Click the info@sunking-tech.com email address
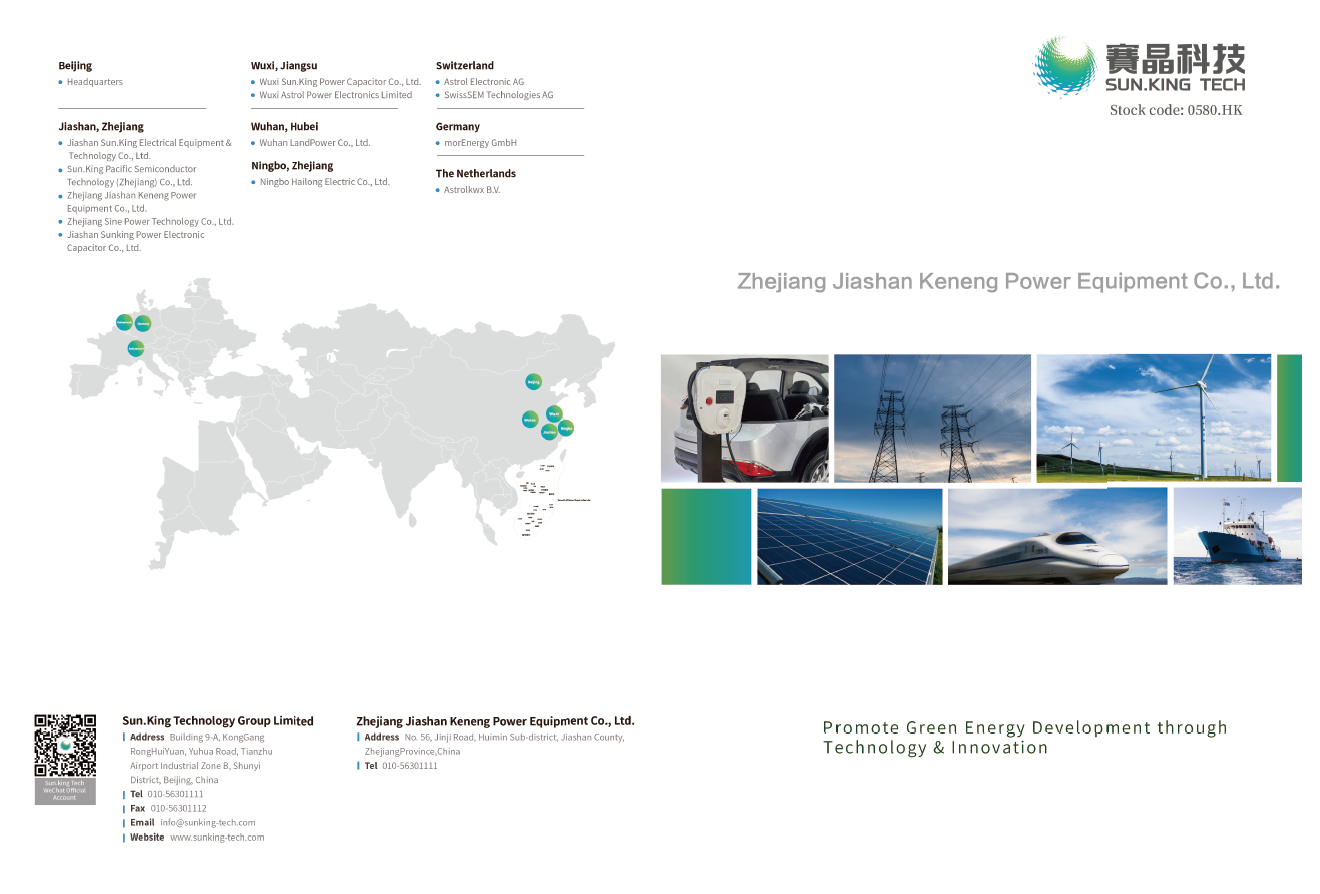1320x894 pixels. point(208,823)
